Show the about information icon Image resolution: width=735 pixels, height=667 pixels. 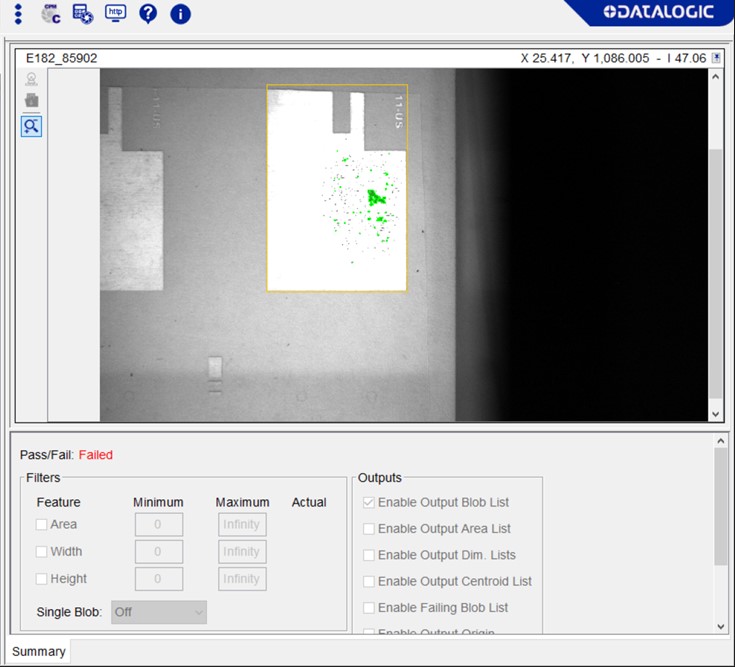pyautogui.click(x=180, y=14)
